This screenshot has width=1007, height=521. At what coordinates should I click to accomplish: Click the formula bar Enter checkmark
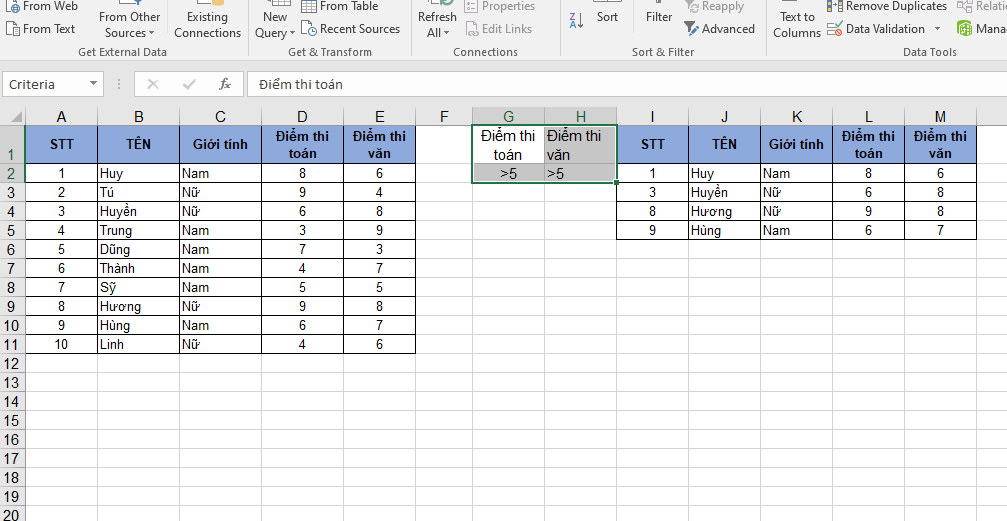(x=189, y=84)
